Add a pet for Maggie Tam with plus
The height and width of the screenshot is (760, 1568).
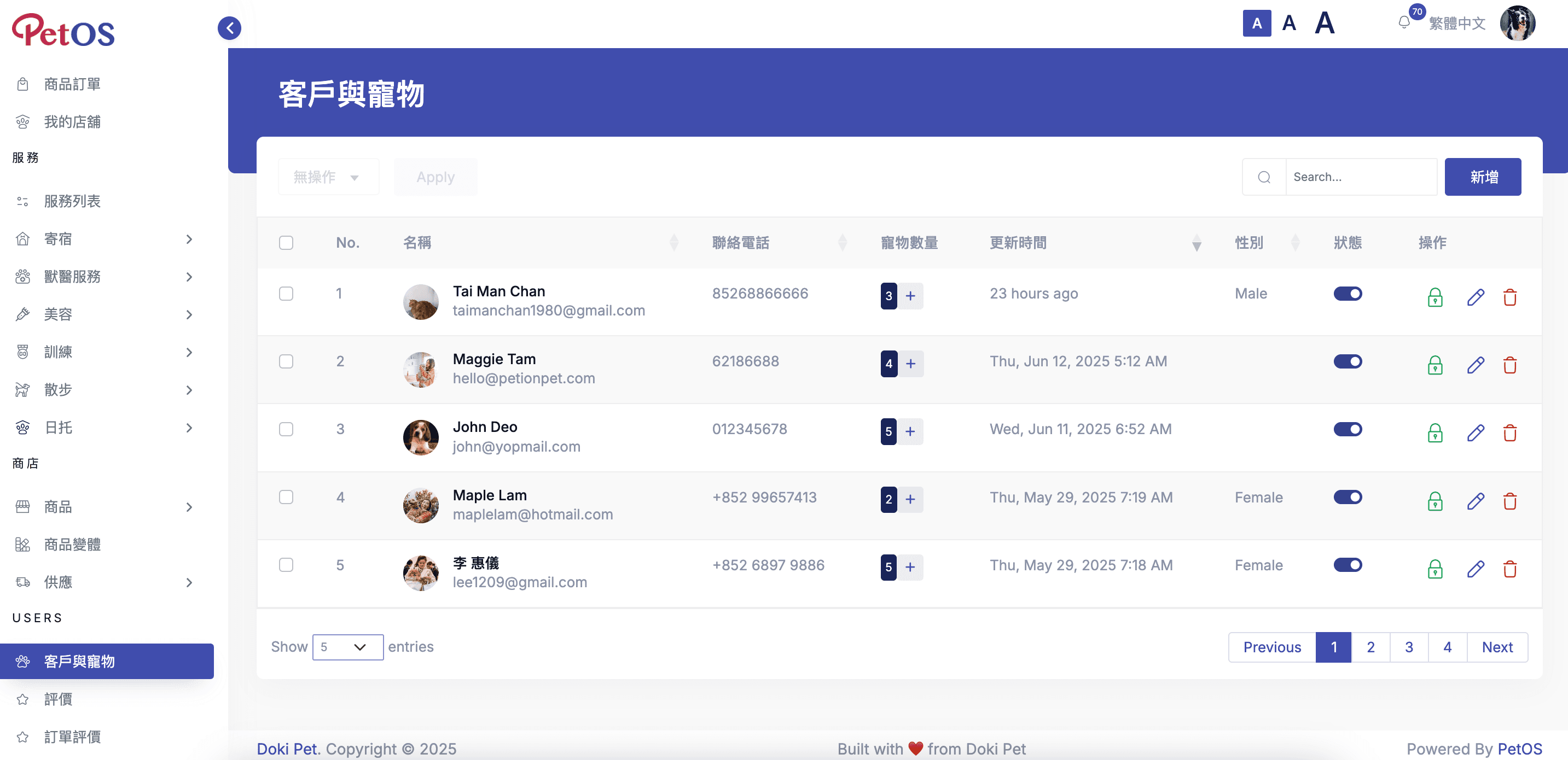point(910,364)
